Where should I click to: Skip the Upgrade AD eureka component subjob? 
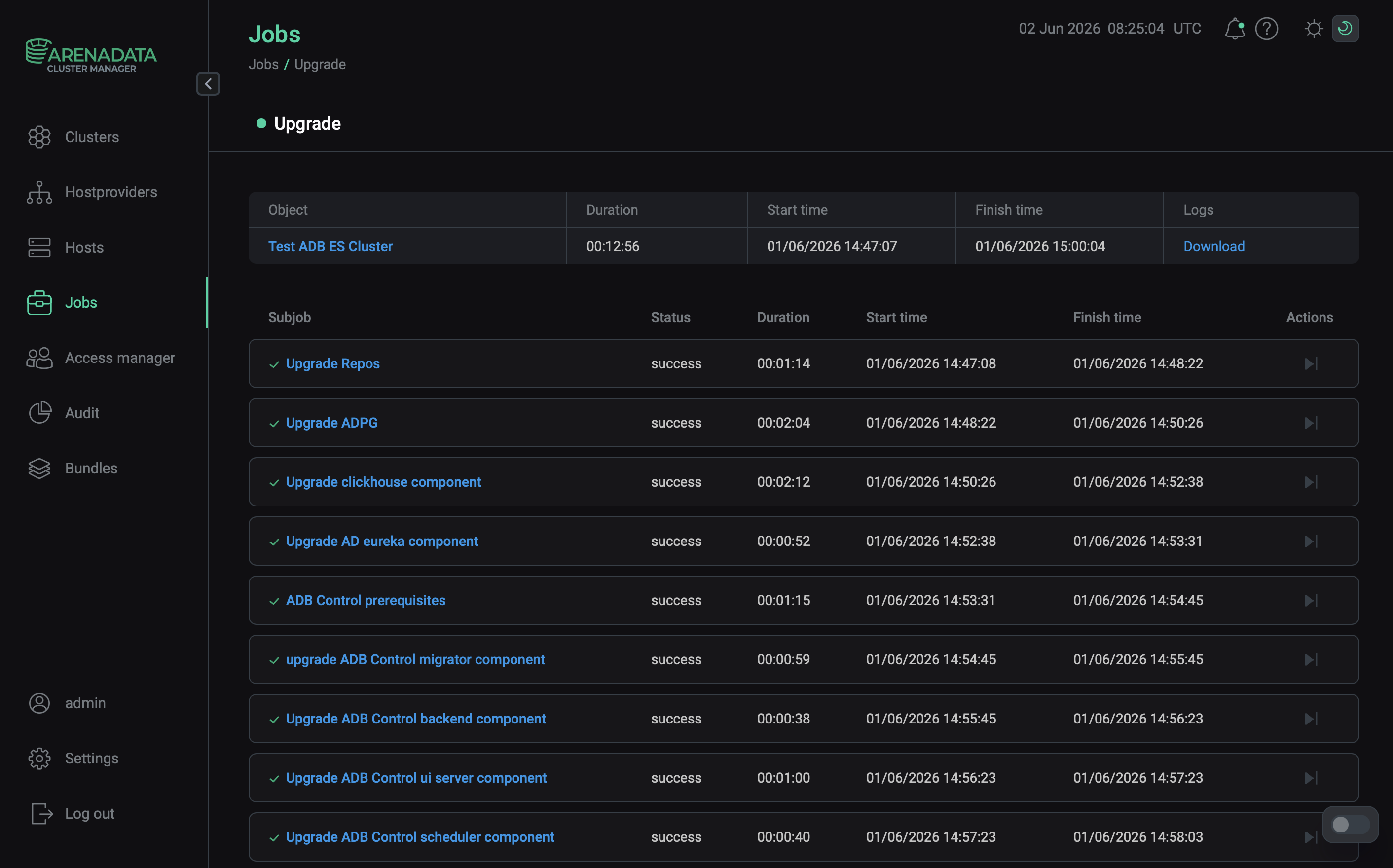point(1311,541)
